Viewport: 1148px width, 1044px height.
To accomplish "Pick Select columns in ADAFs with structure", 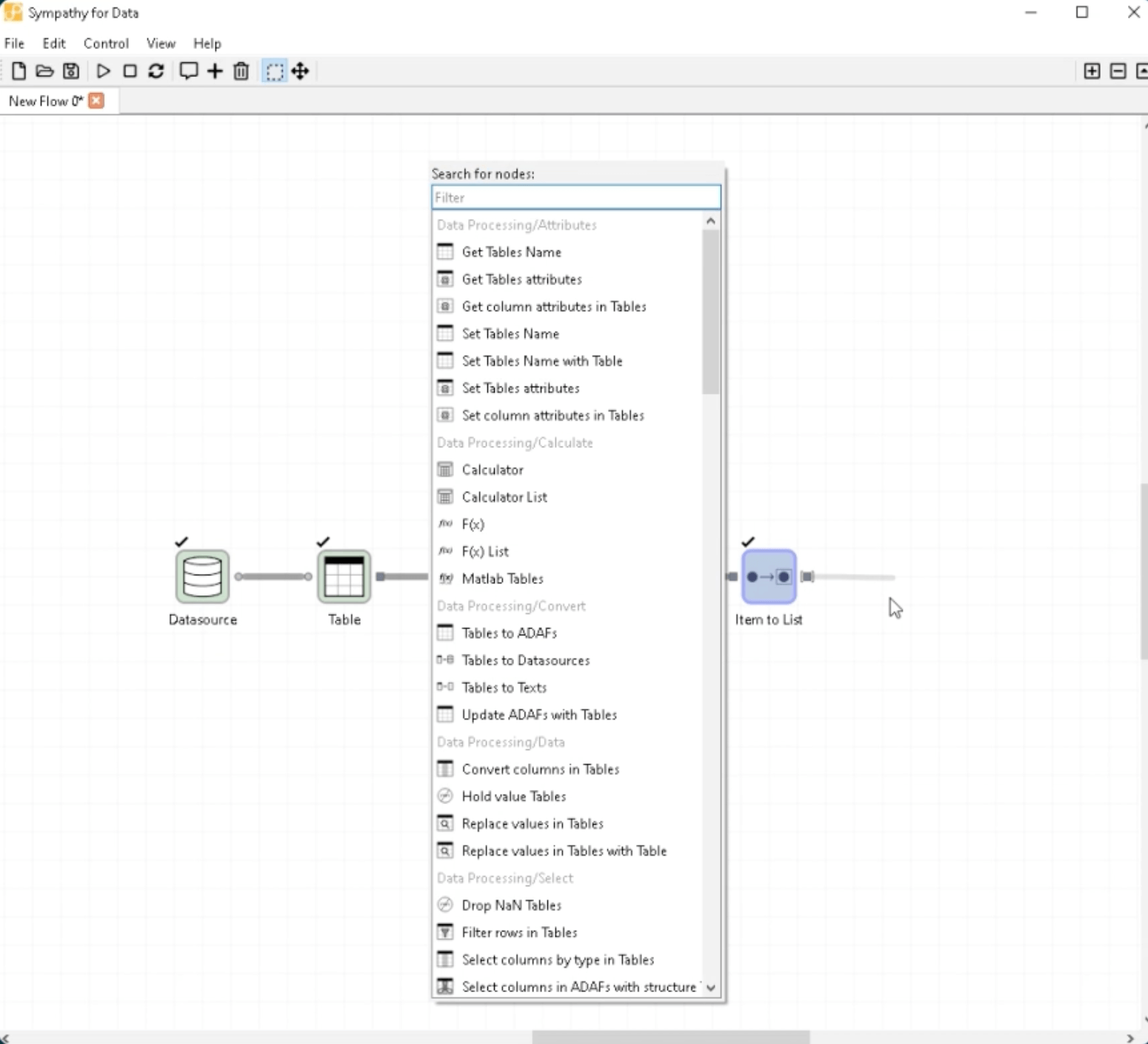I will click(x=567, y=987).
